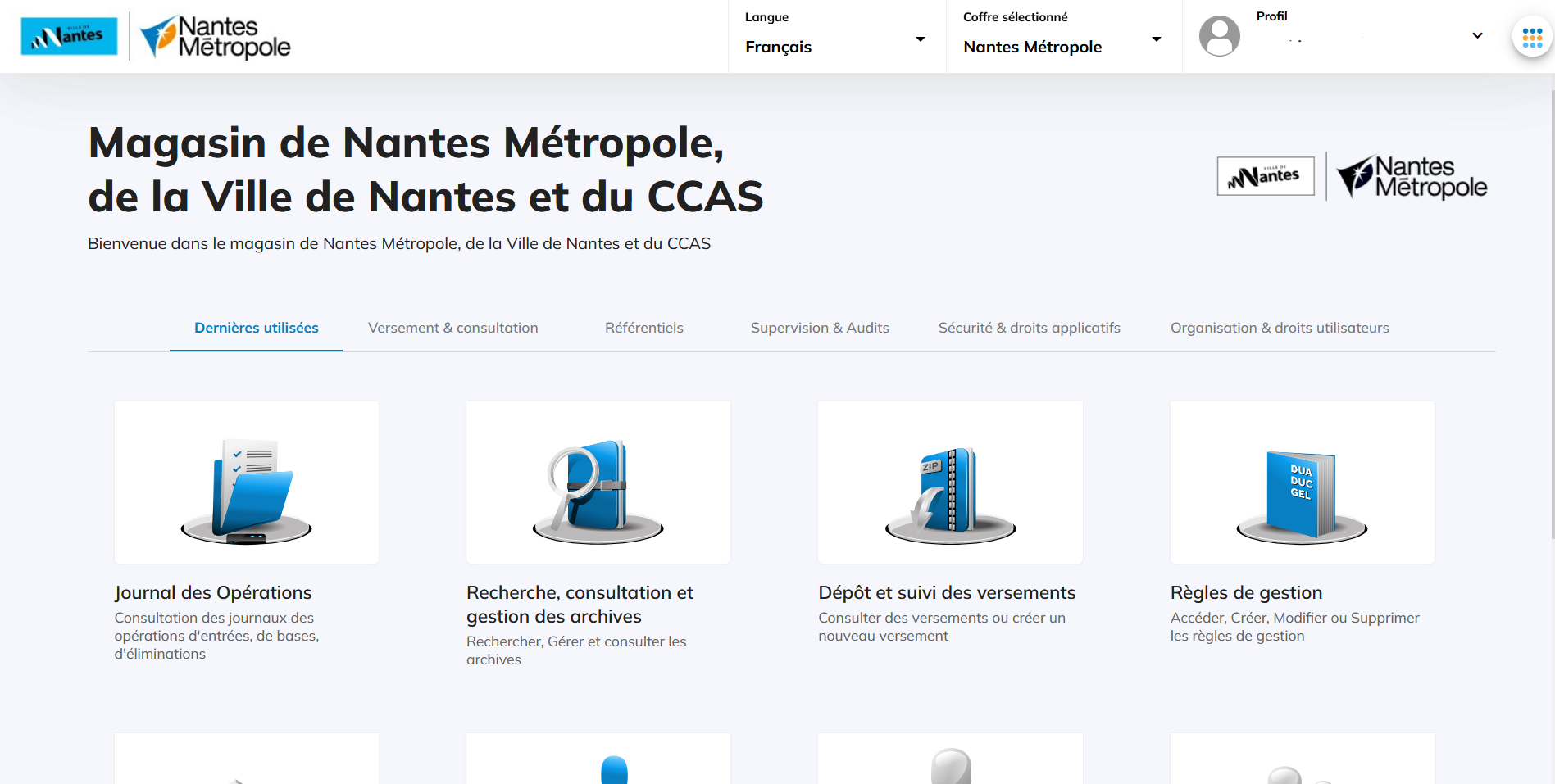Open the archive search magnifier icon
The width and height of the screenshot is (1555, 784).
pyautogui.click(x=598, y=492)
